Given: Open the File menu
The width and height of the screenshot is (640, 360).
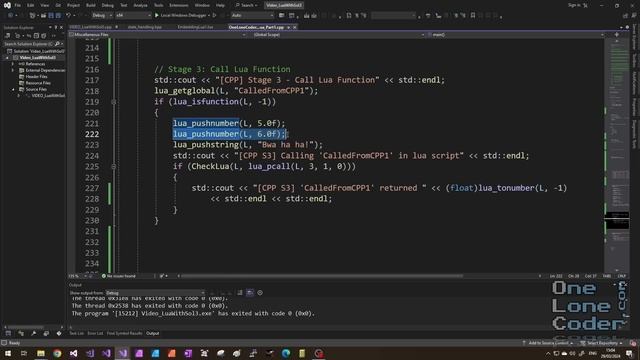Looking at the screenshot, I should coord(17,5).
